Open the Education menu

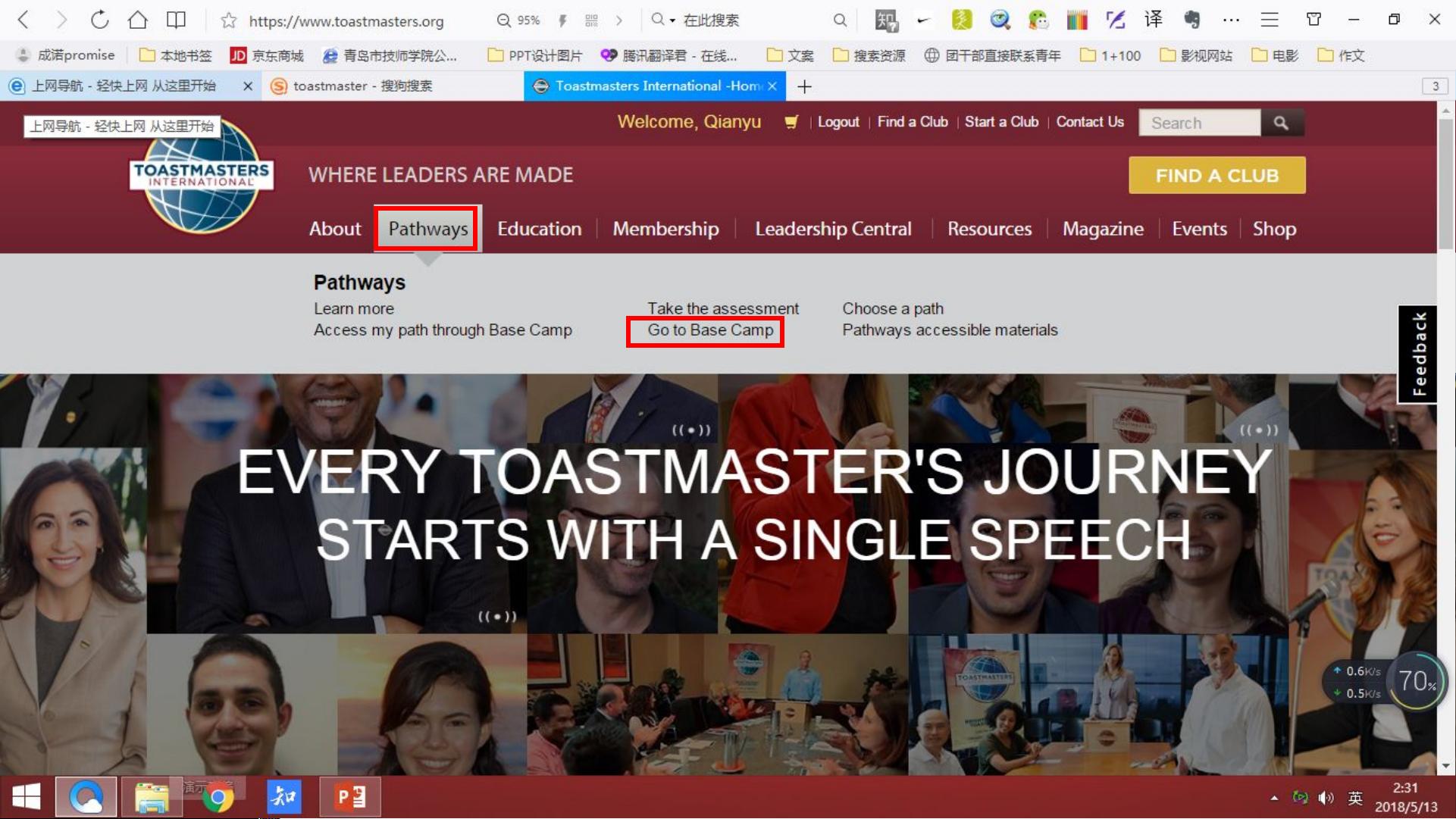point(539,229)
